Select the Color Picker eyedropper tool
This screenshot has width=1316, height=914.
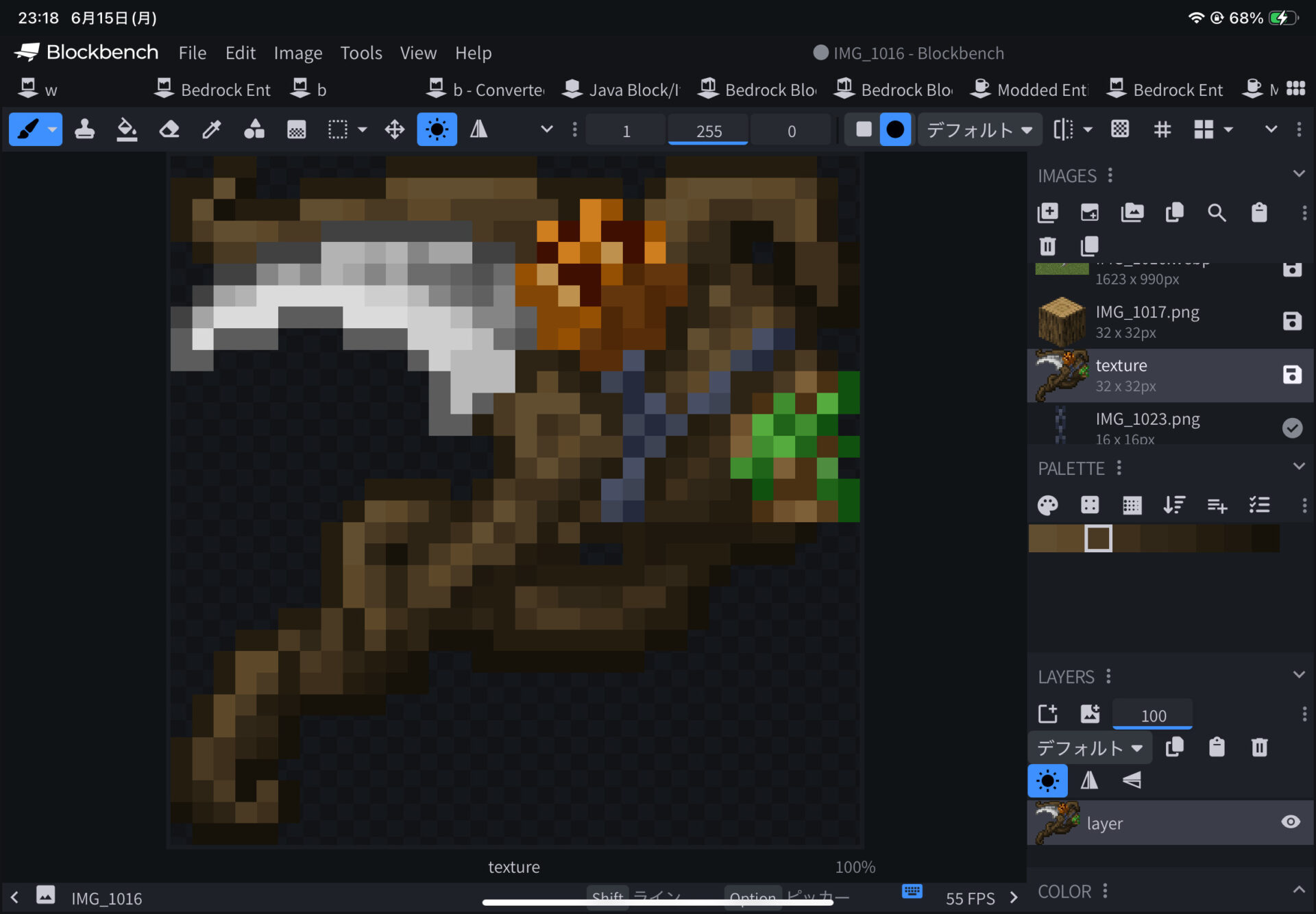pyautogui.click(x=211, y=129)
